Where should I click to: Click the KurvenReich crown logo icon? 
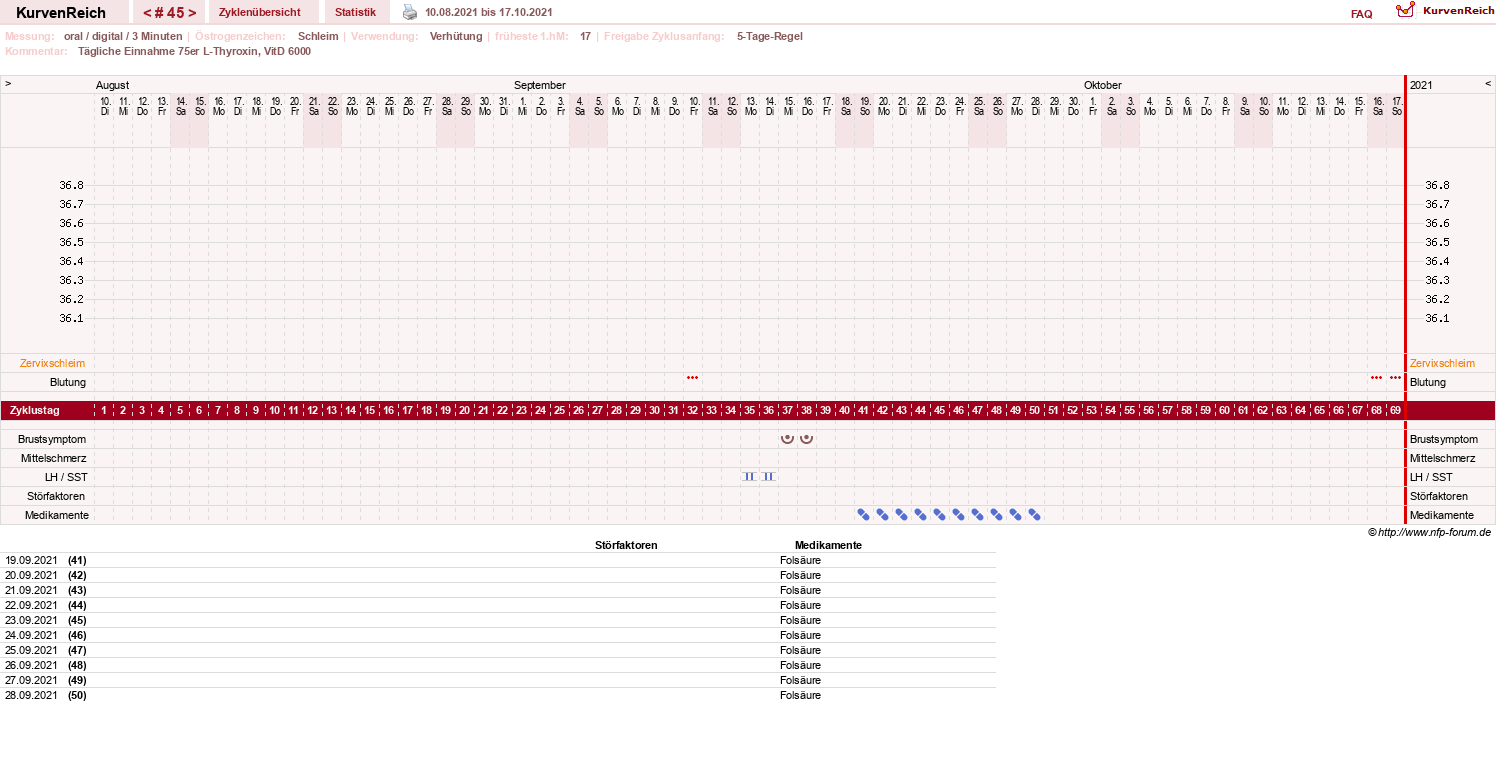(x=1406, y=10)
